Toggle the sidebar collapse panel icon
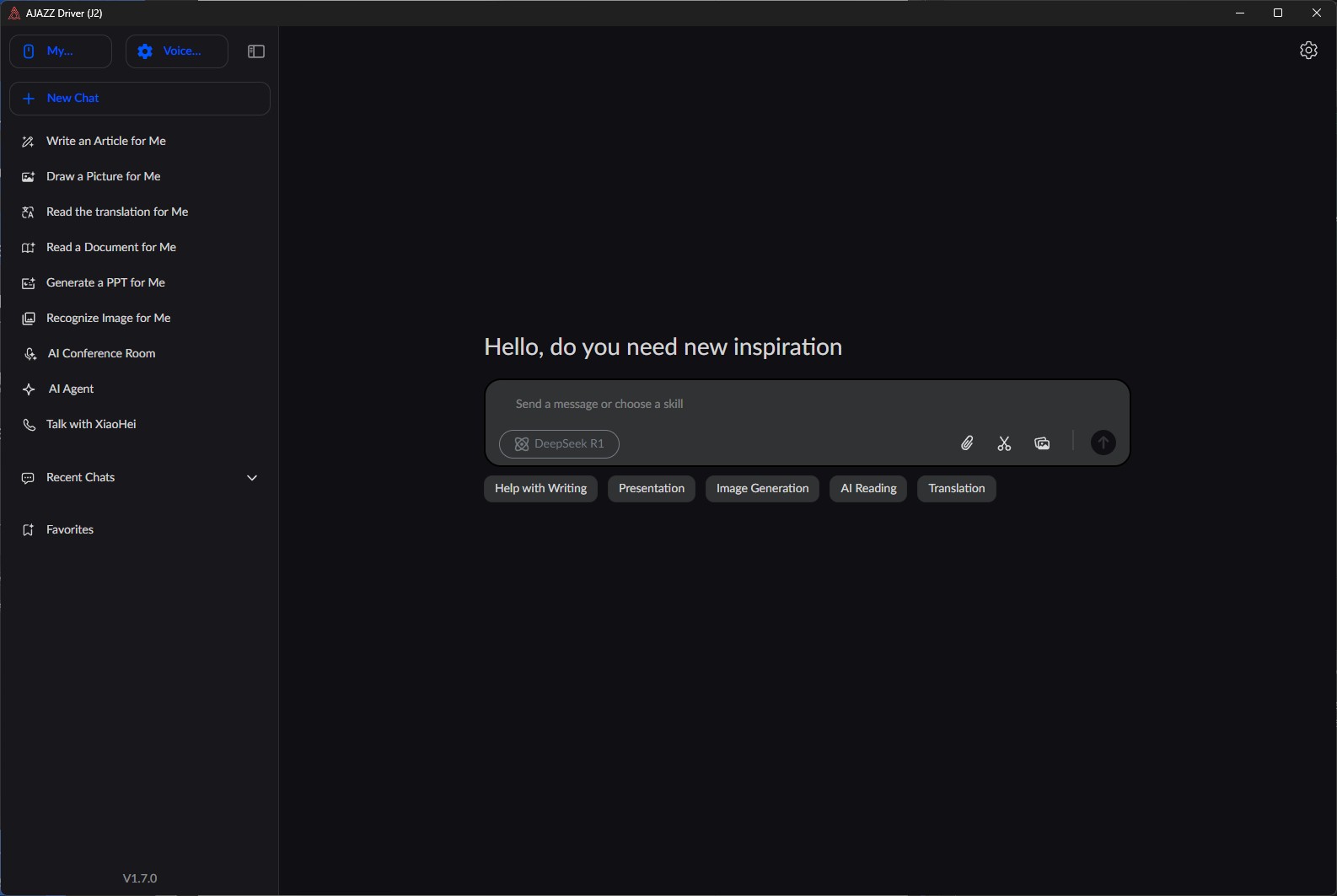The width and height of the screenshot is (1337, 896). point(256,51)
